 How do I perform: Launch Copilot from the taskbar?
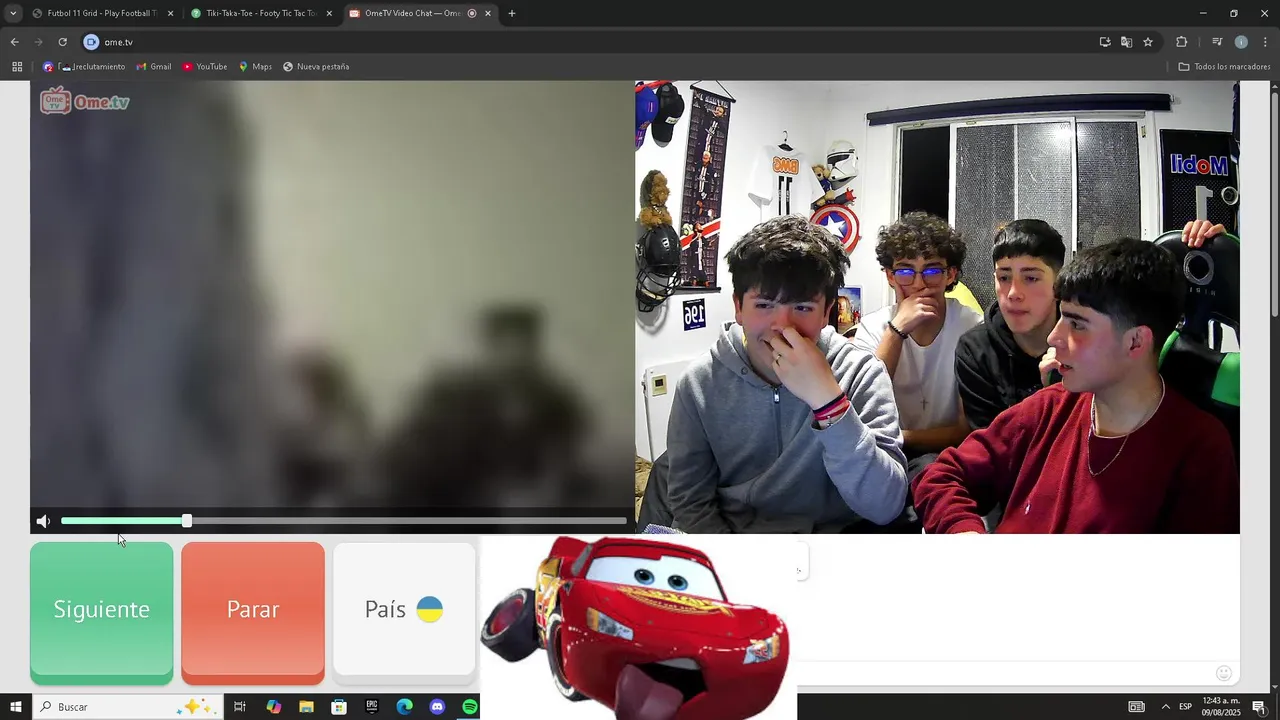(x=273, y=707)
